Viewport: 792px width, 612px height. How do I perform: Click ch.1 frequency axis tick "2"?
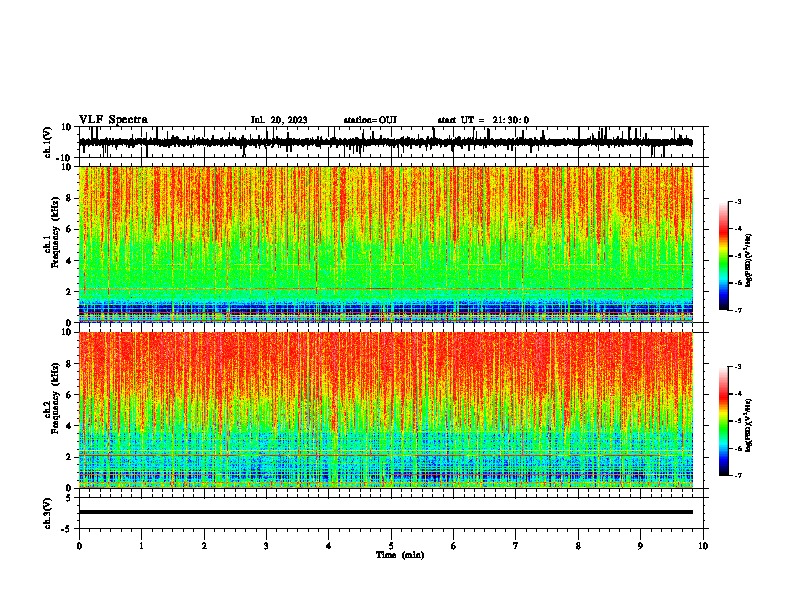[x=68, y=291]
